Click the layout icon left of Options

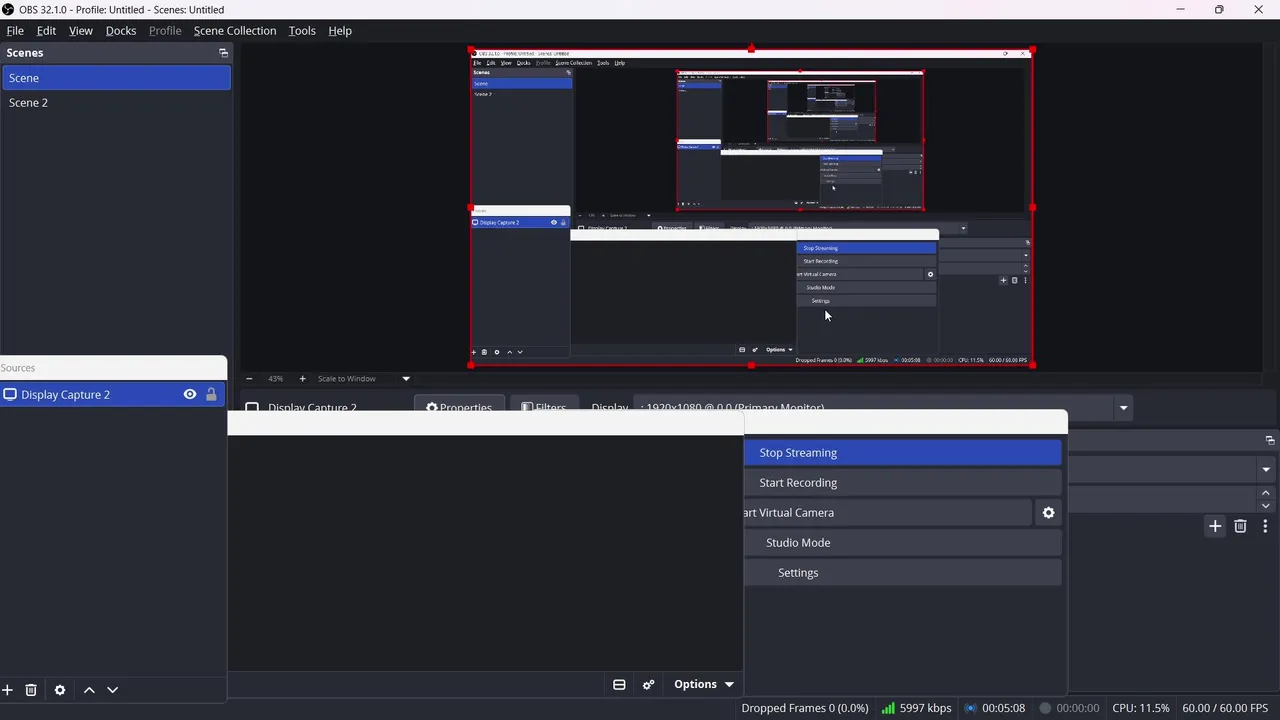point(619,684)
